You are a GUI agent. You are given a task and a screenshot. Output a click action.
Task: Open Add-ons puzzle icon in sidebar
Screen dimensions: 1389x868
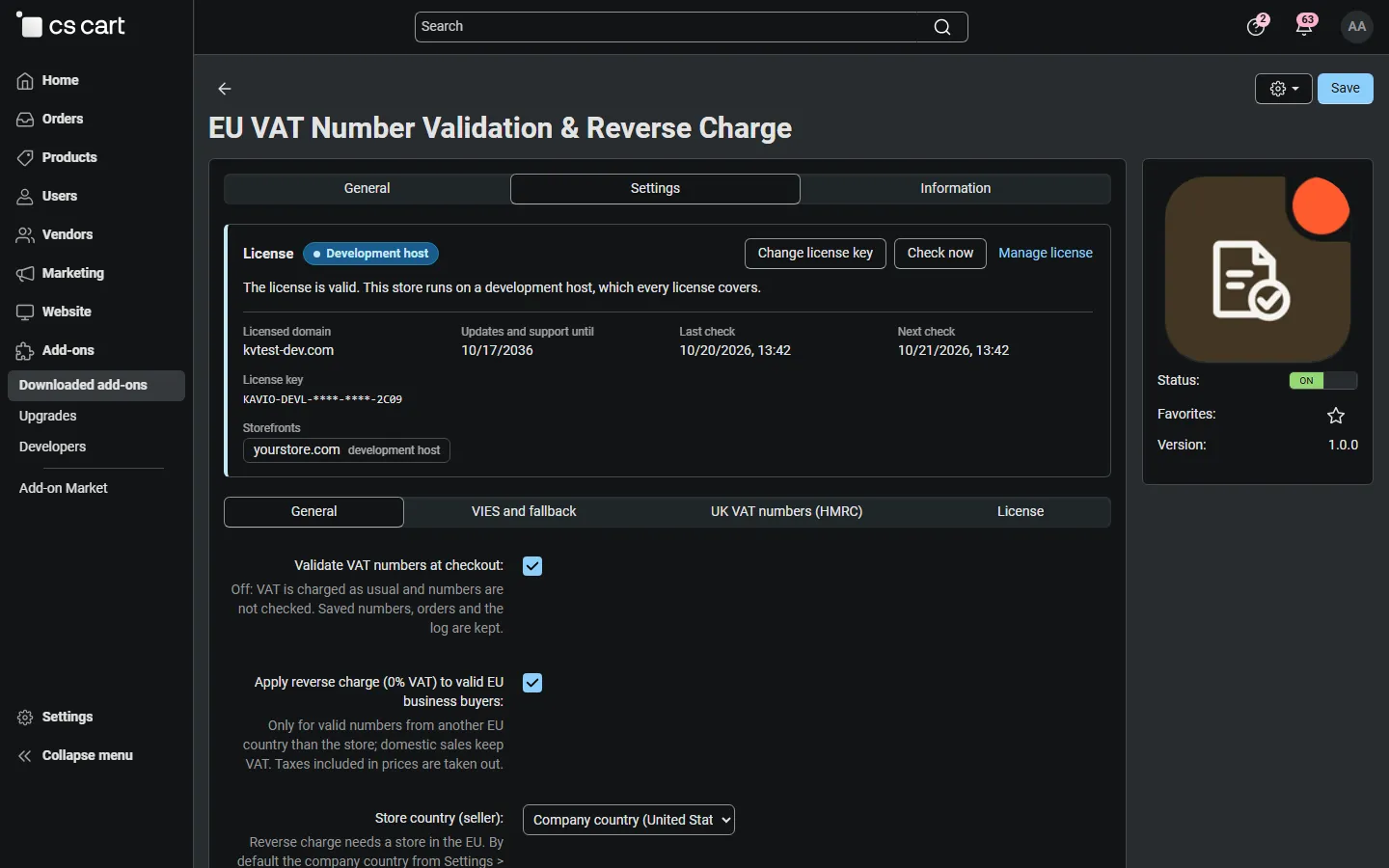(x=25, y=351)
